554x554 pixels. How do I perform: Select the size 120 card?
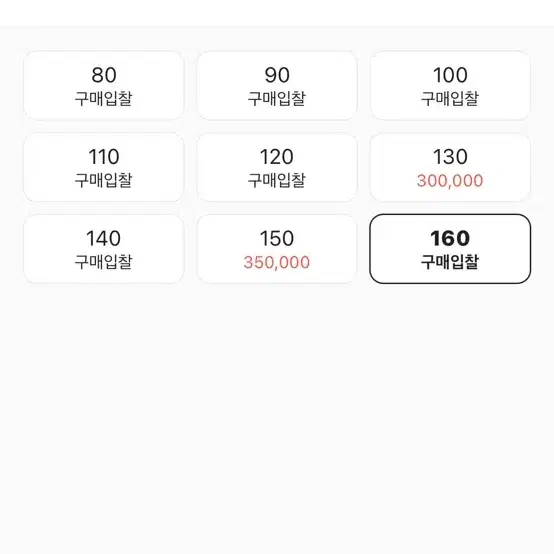[x=277, y=167]
